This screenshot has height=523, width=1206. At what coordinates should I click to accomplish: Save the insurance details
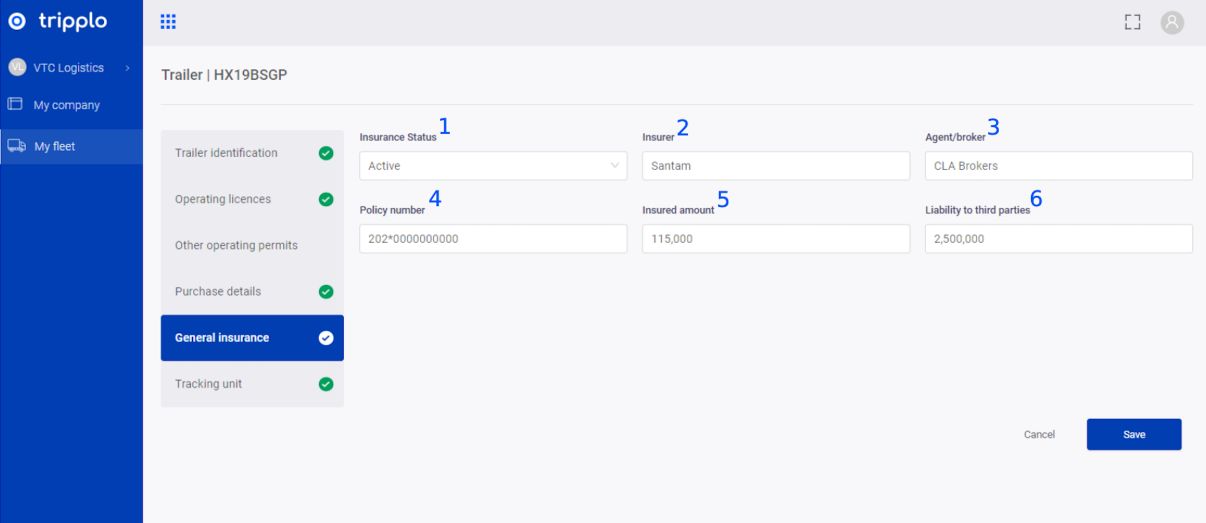click(x=1134, y=435)
